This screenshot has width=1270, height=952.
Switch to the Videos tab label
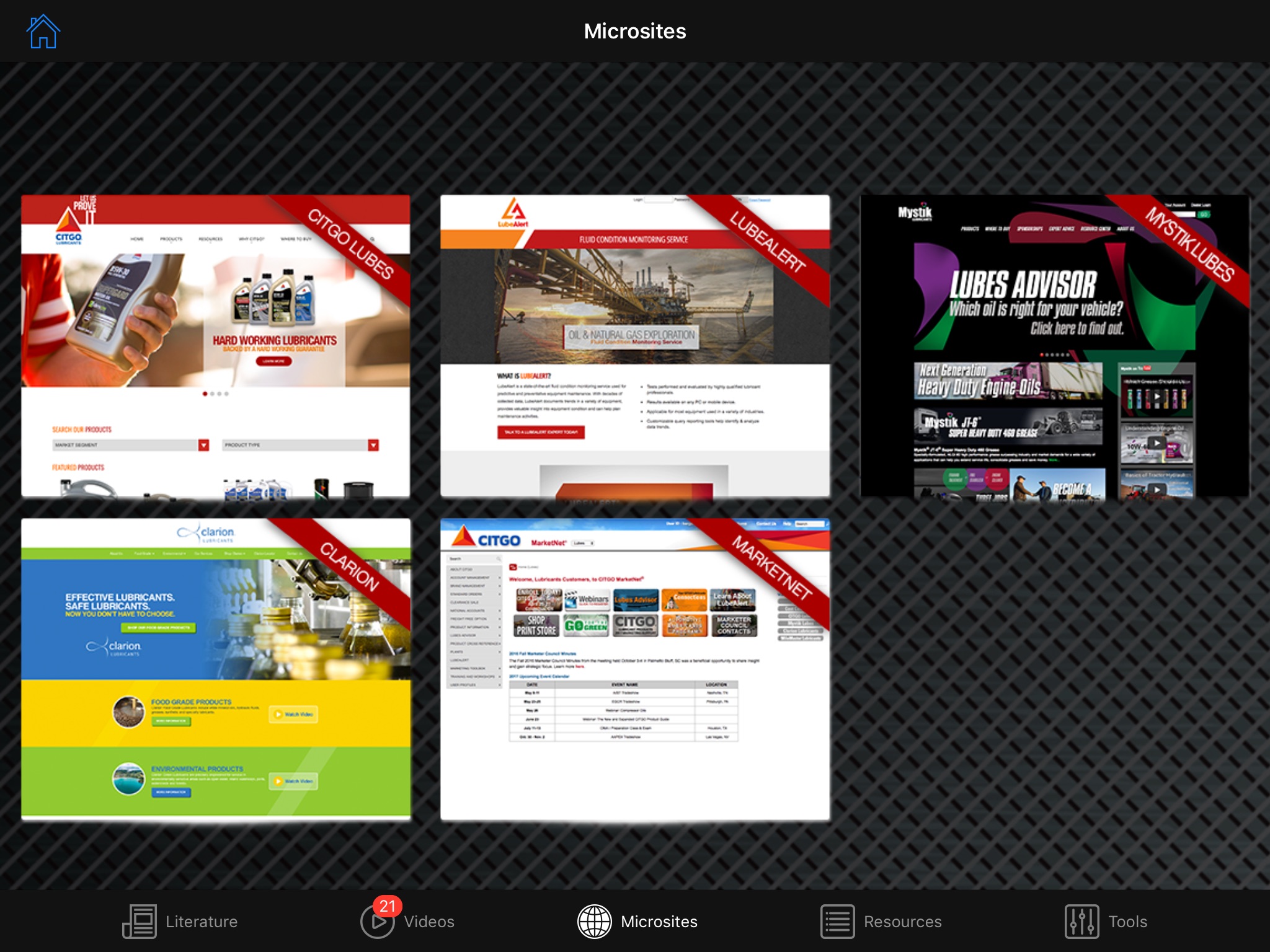[429, 922]
